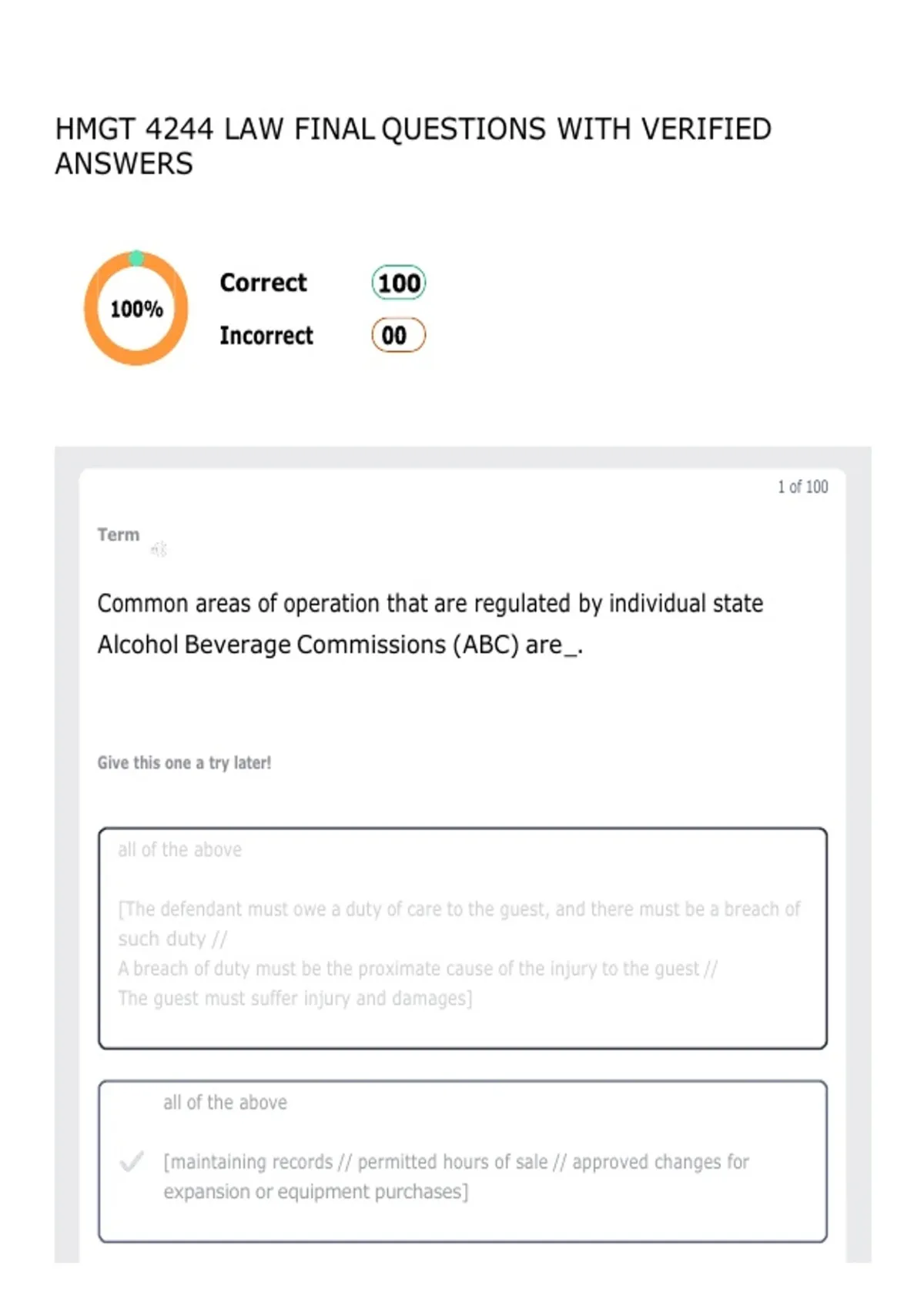Click the audio speaker icon beside Term
924x1309 pixels.
coord(159,549)
